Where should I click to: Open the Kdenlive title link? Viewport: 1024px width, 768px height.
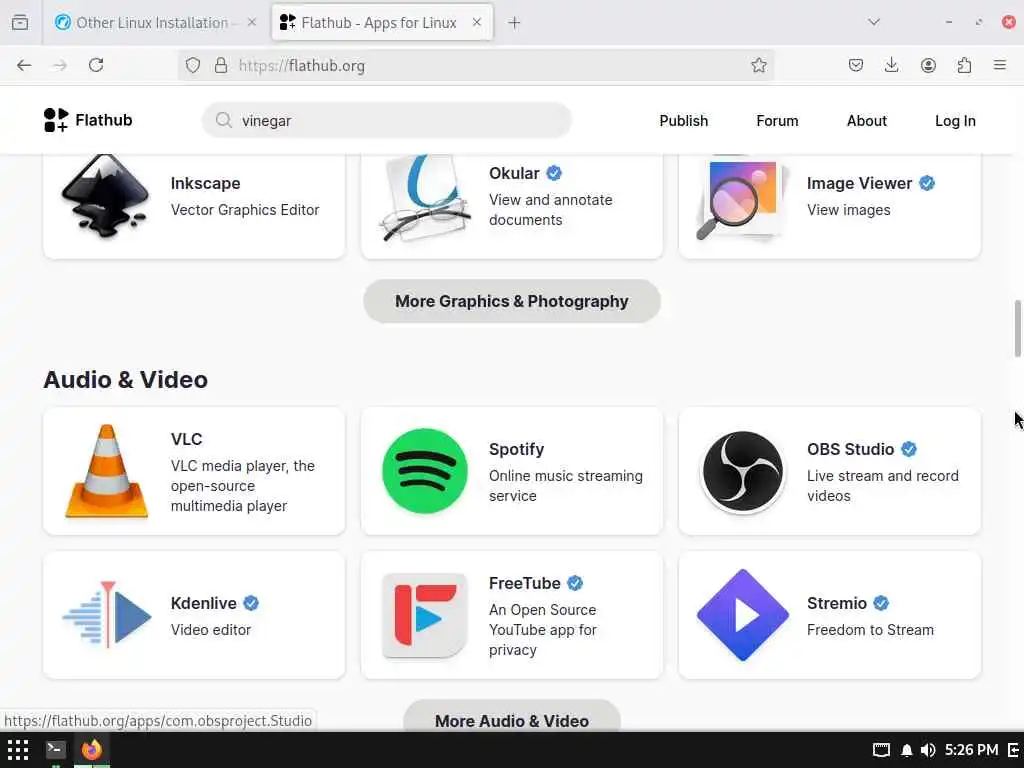(204, 603)
